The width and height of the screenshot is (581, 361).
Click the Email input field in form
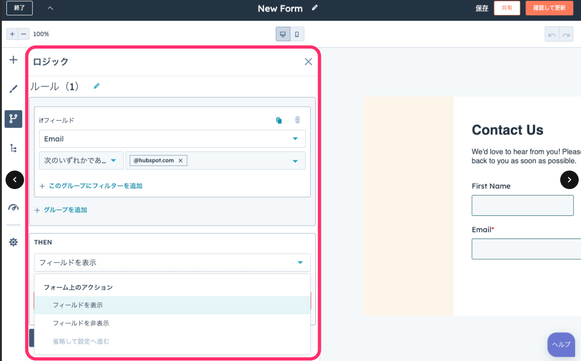click(526, 249)
